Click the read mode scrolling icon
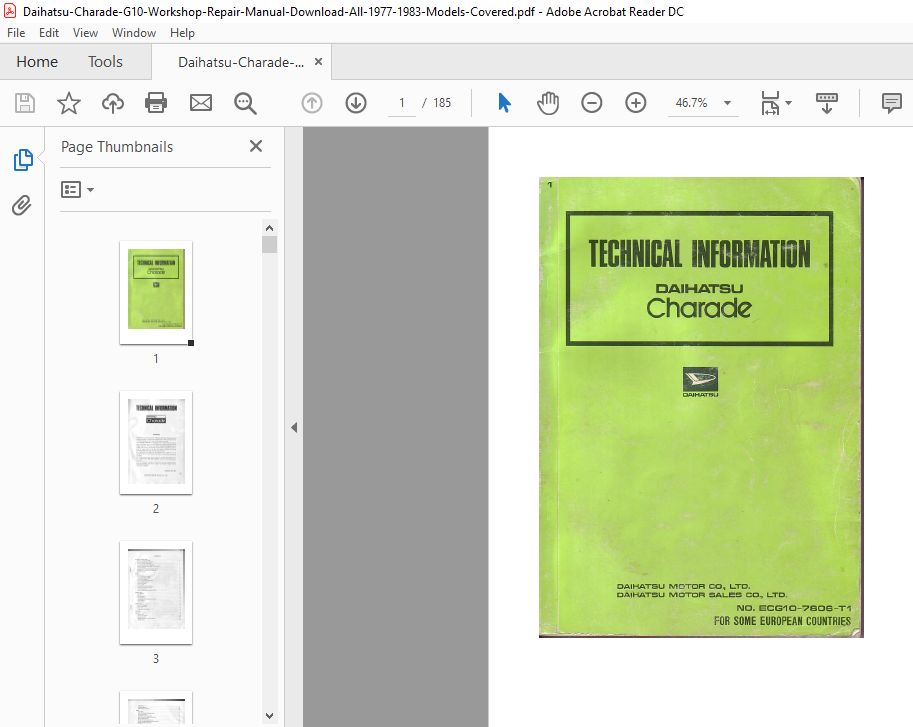This screenshot has width=913, height=727. (x=827, y=103)
